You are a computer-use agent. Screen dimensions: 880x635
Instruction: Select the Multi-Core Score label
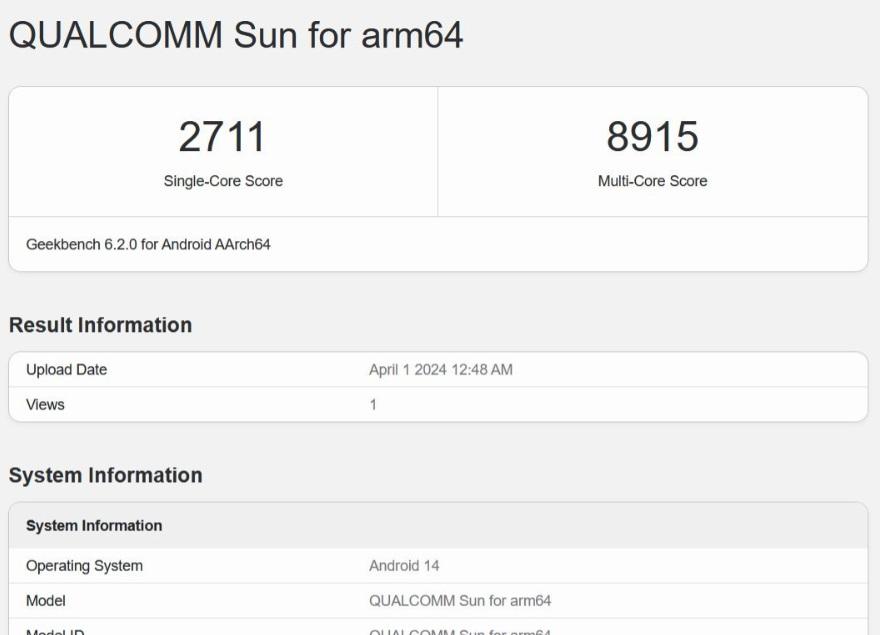point(652,181)
